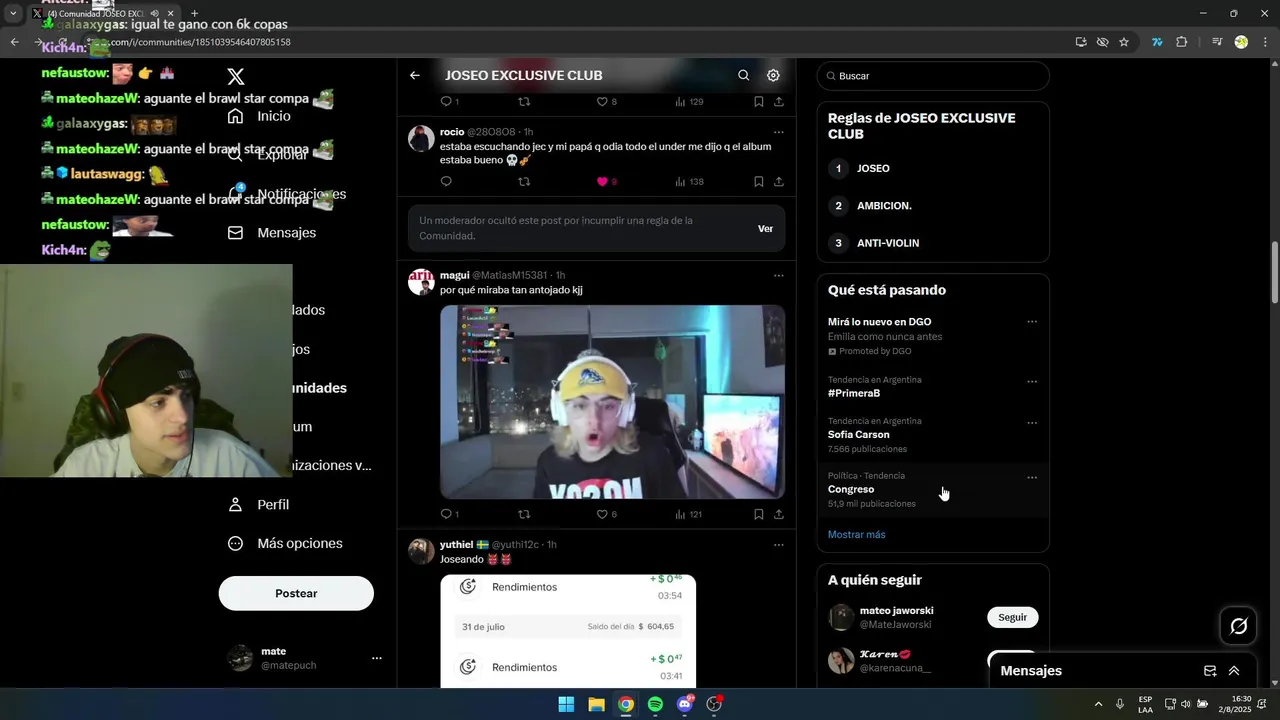1280x720 pixels.
Task: Unlike rocio's liked post heart
Action: pyautogui.click(x=602, y=182)
